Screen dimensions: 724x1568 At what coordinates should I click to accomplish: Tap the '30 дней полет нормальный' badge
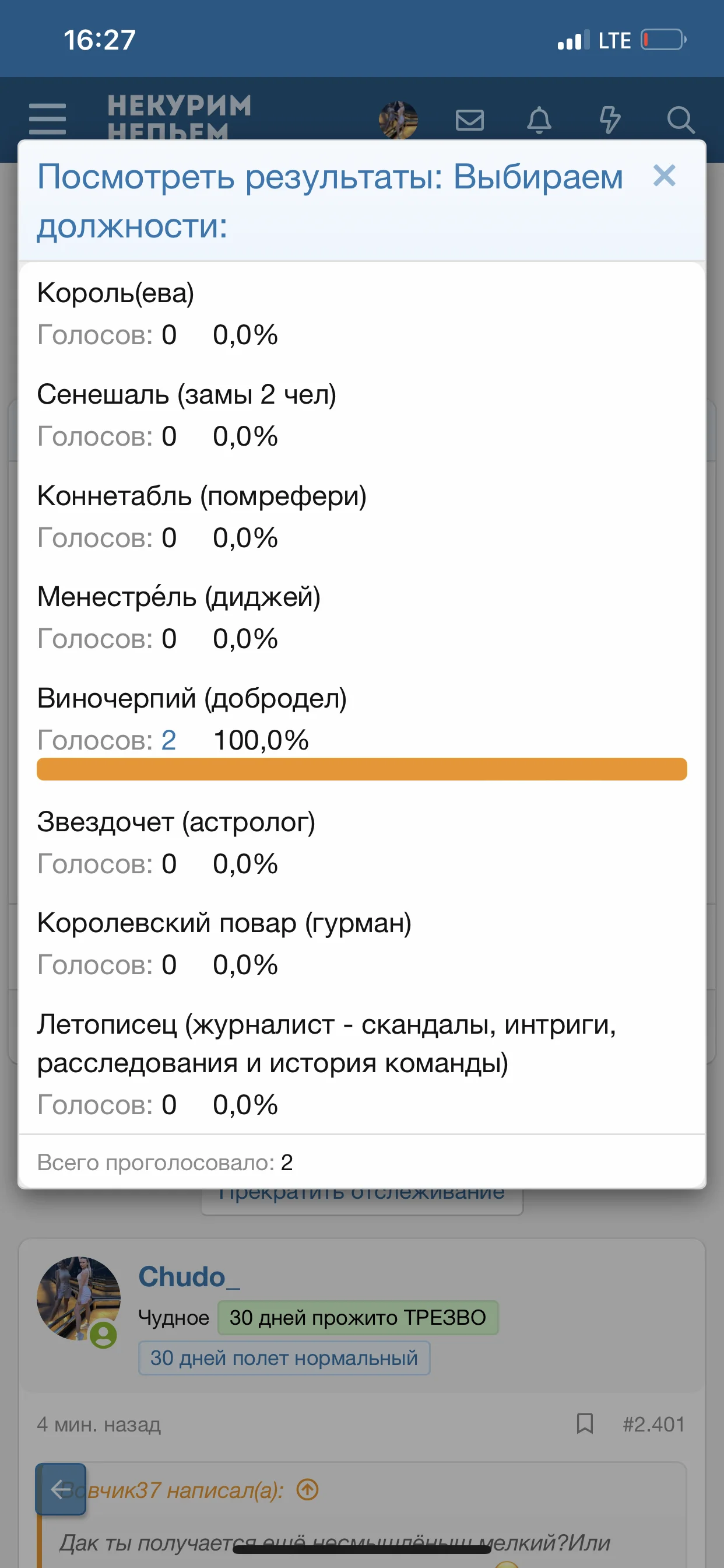pos(284,1357)
